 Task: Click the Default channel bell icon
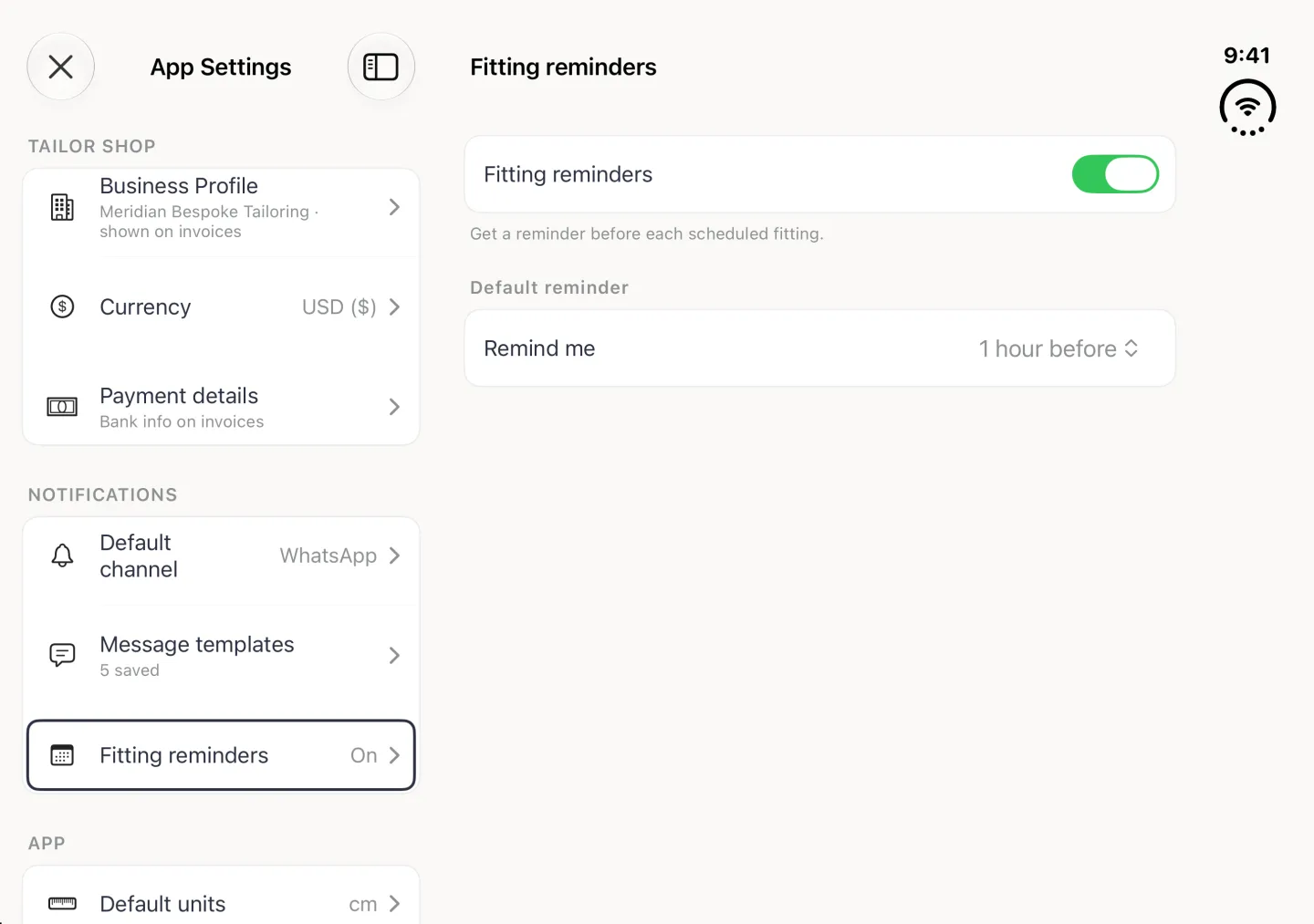pos(62,555)
